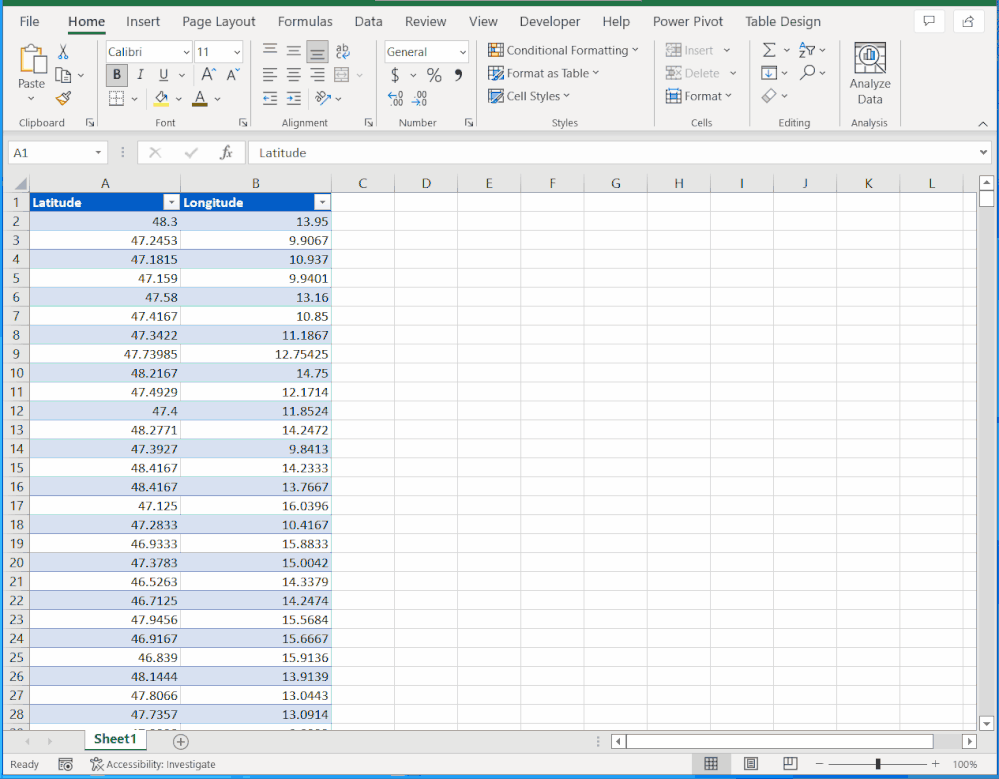
Task: Open Paste options arrow
Action: 31,99
